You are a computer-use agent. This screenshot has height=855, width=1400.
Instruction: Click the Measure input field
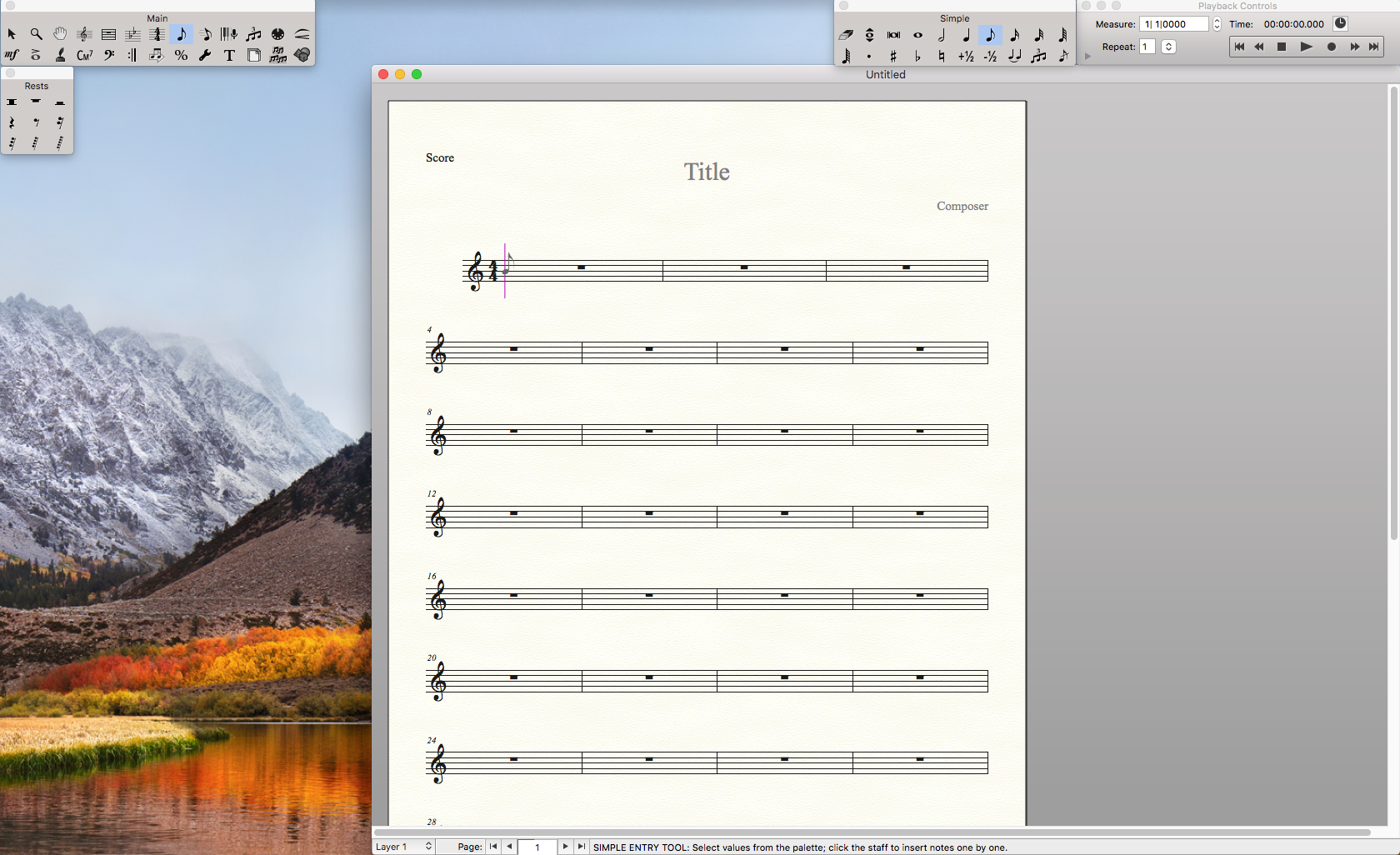[1173, 24]
